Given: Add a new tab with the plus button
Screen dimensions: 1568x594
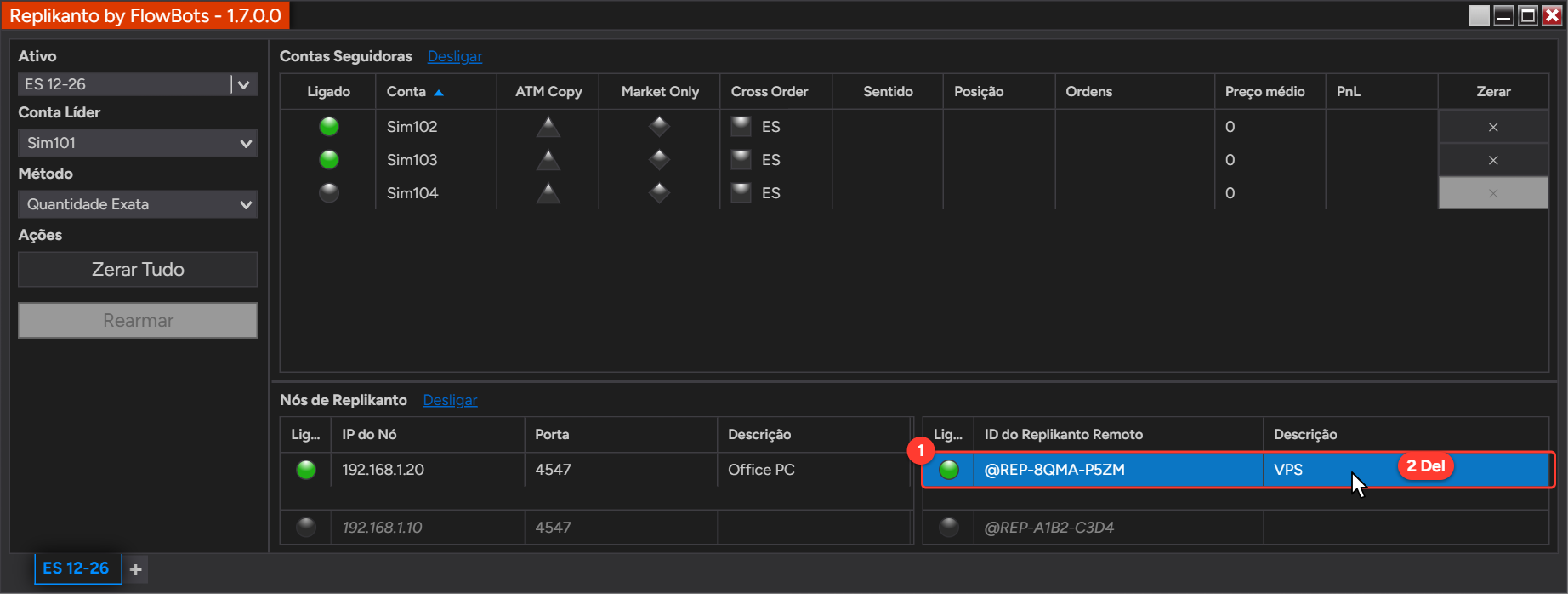Looking at the screenshot, I should tap(136, 569).
